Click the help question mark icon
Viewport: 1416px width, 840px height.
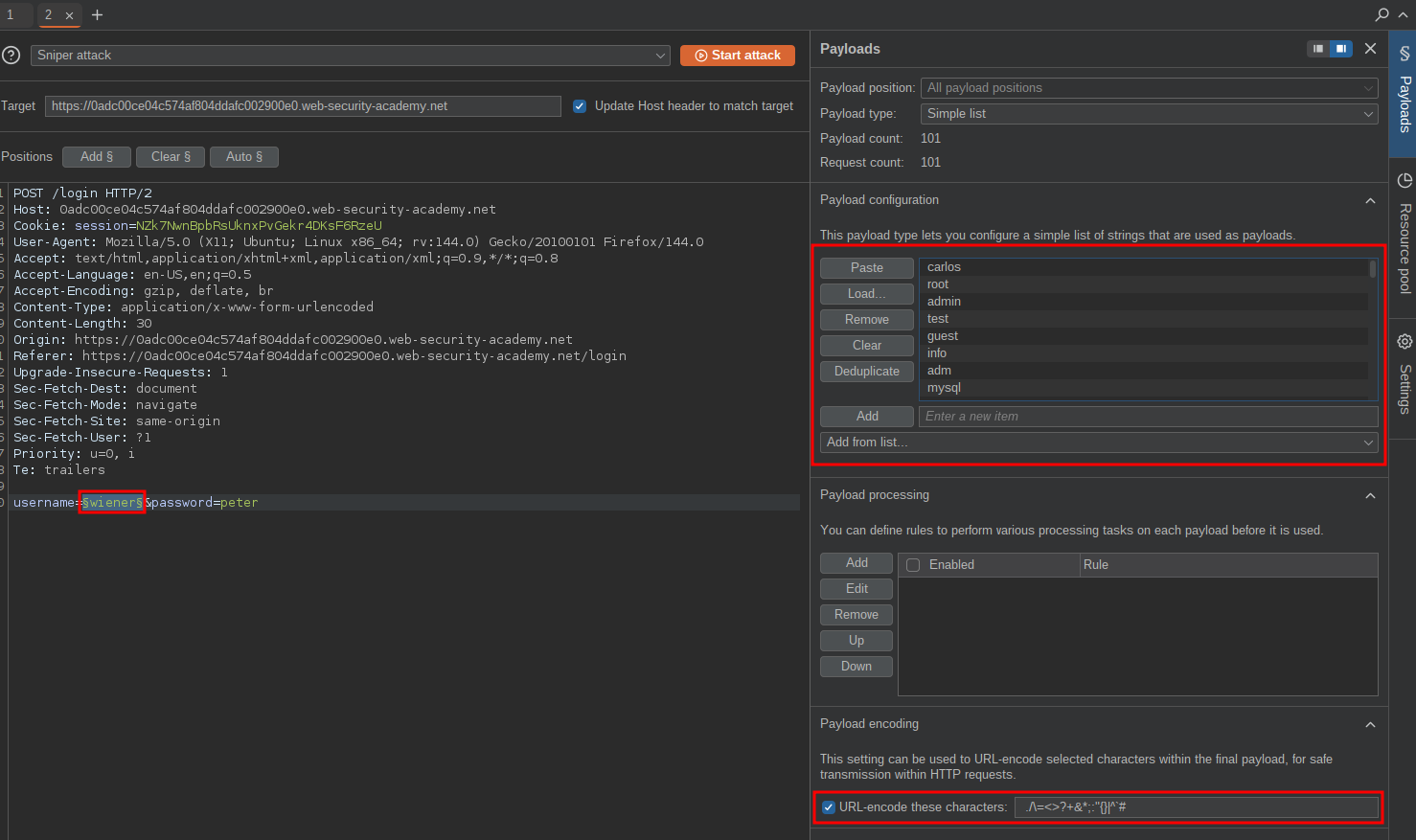(11, 56)
